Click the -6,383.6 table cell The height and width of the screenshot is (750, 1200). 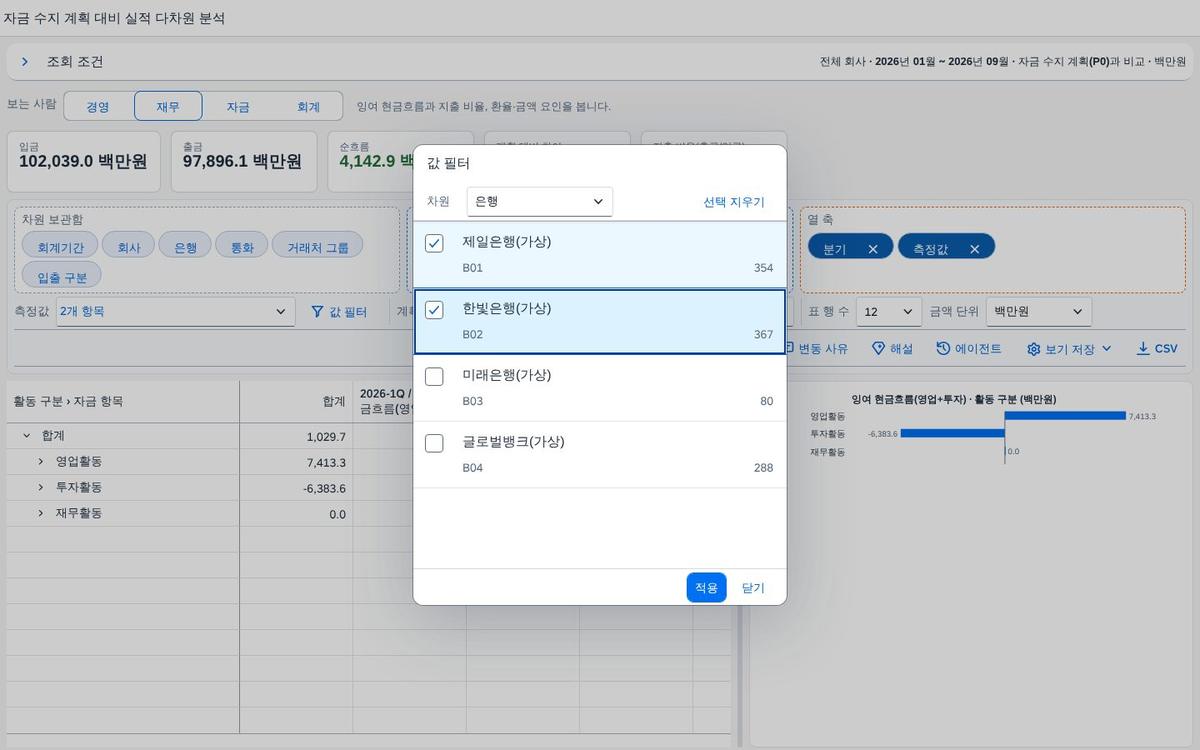click(296, 488)
